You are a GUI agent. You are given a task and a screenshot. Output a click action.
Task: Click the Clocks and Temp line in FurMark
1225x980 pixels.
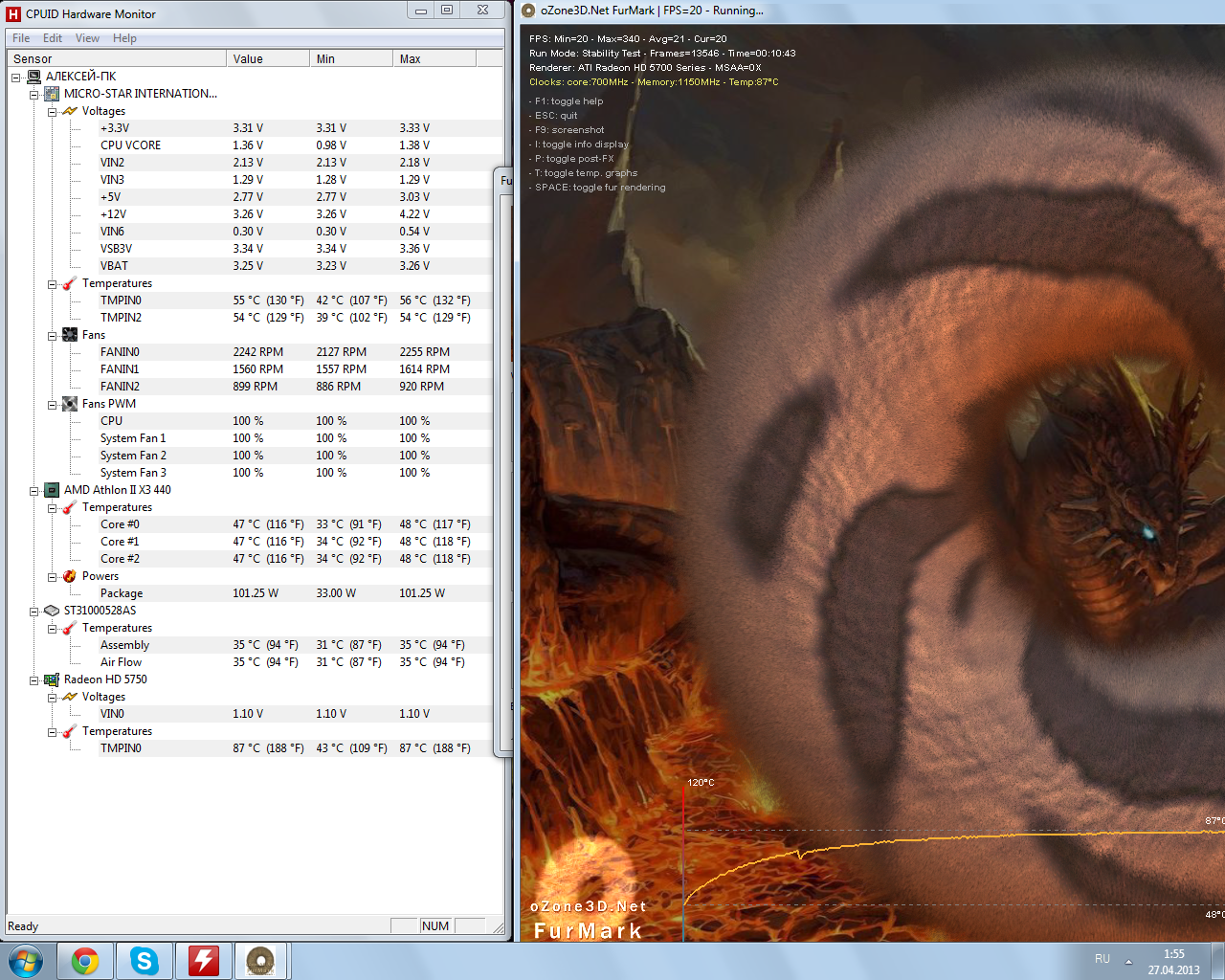point(654,82)
